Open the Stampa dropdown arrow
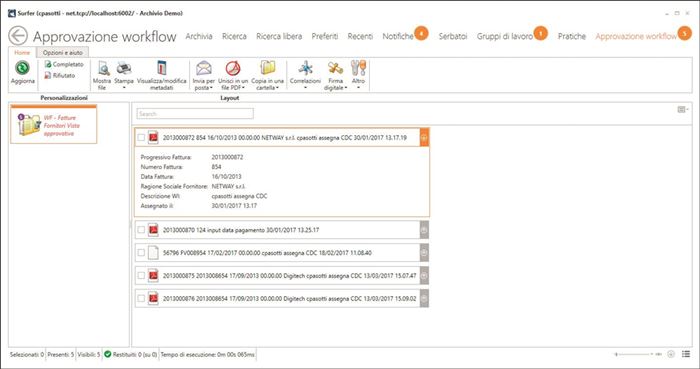Screen dimensions: 700x369 coord(124,87)
